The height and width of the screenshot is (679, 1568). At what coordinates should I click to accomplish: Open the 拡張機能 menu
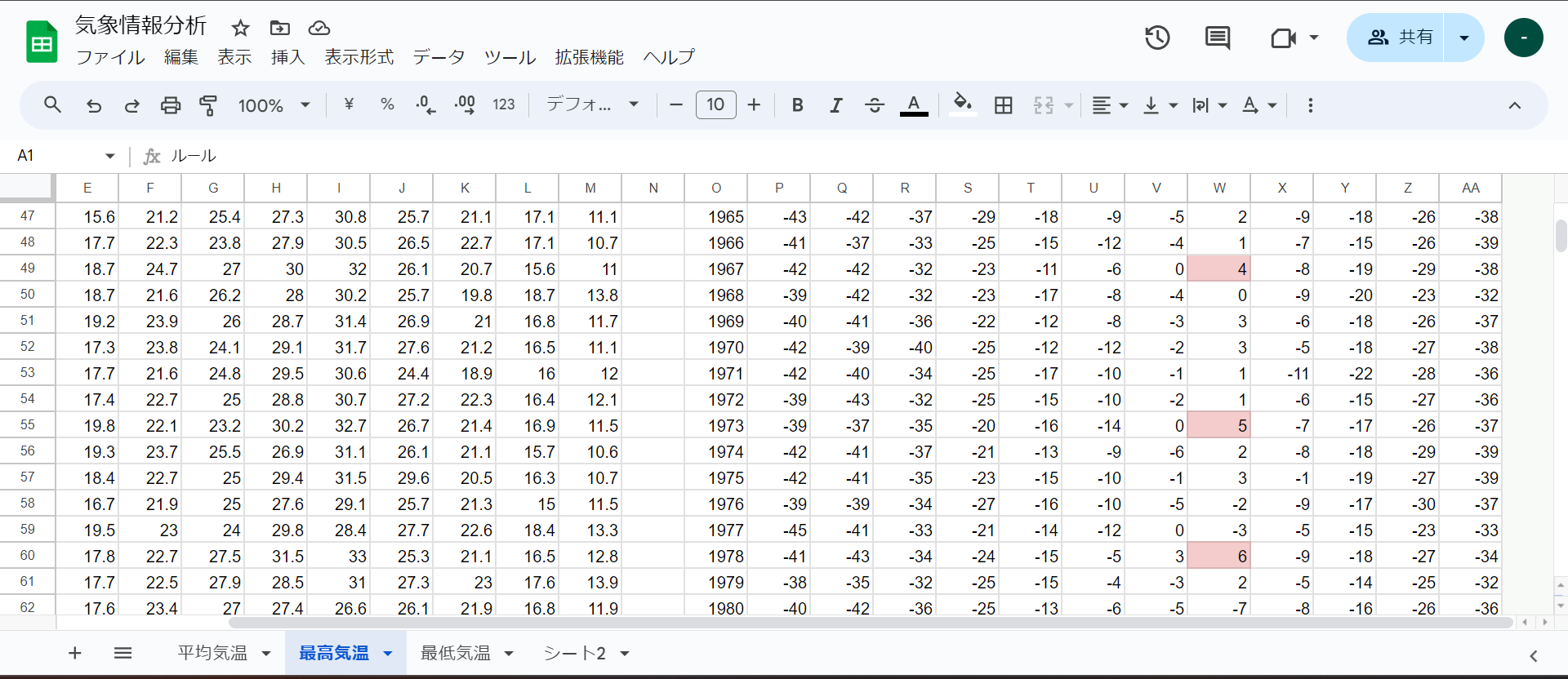pyautogui.click(x=589, y=57)
